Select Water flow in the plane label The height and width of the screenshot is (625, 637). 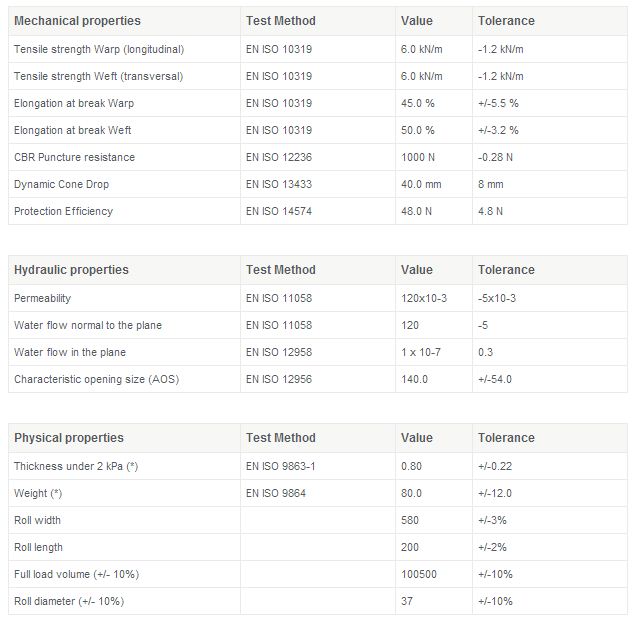70,352
